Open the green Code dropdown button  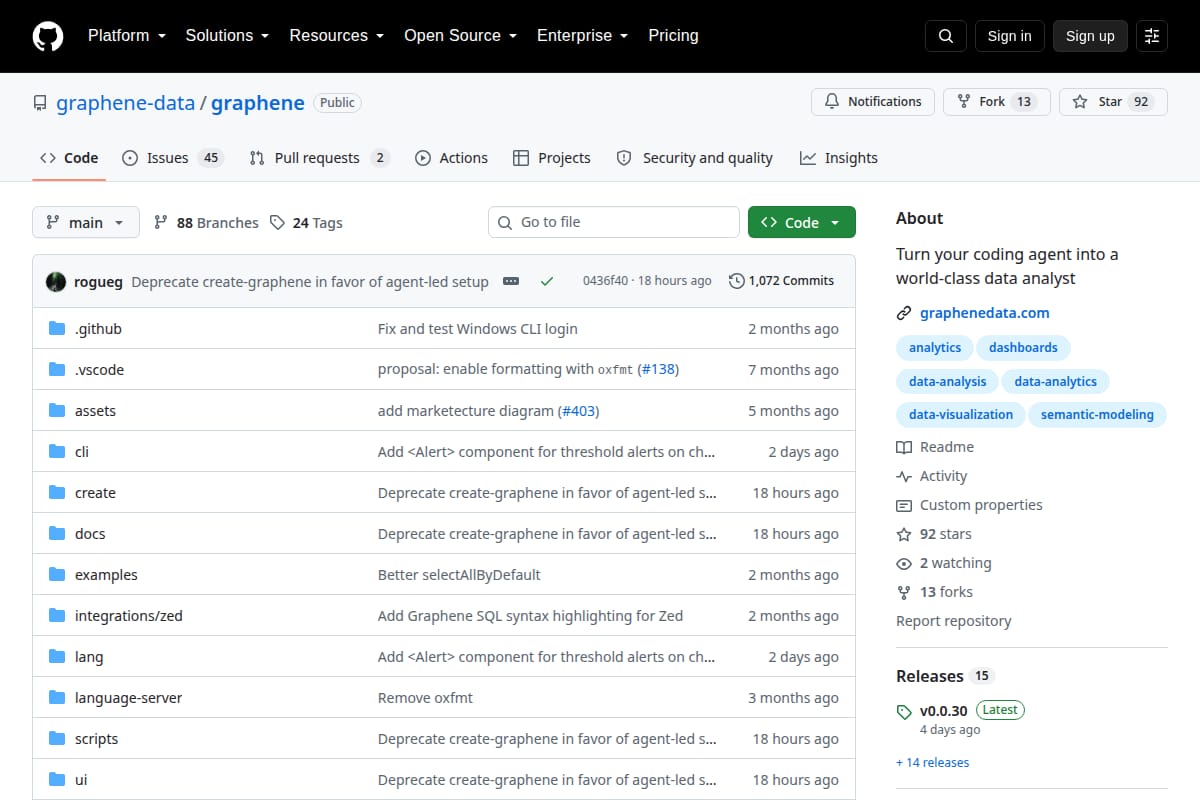[x=802, y=222]
